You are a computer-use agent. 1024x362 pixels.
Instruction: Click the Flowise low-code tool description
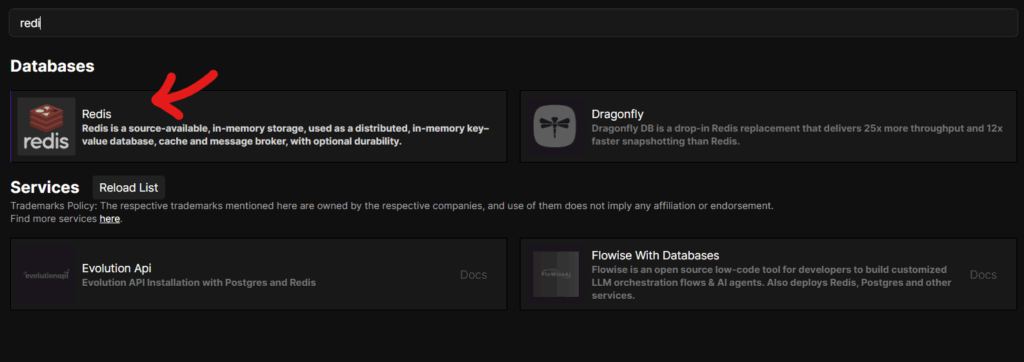pyautogui.click(x=771, y=282)
